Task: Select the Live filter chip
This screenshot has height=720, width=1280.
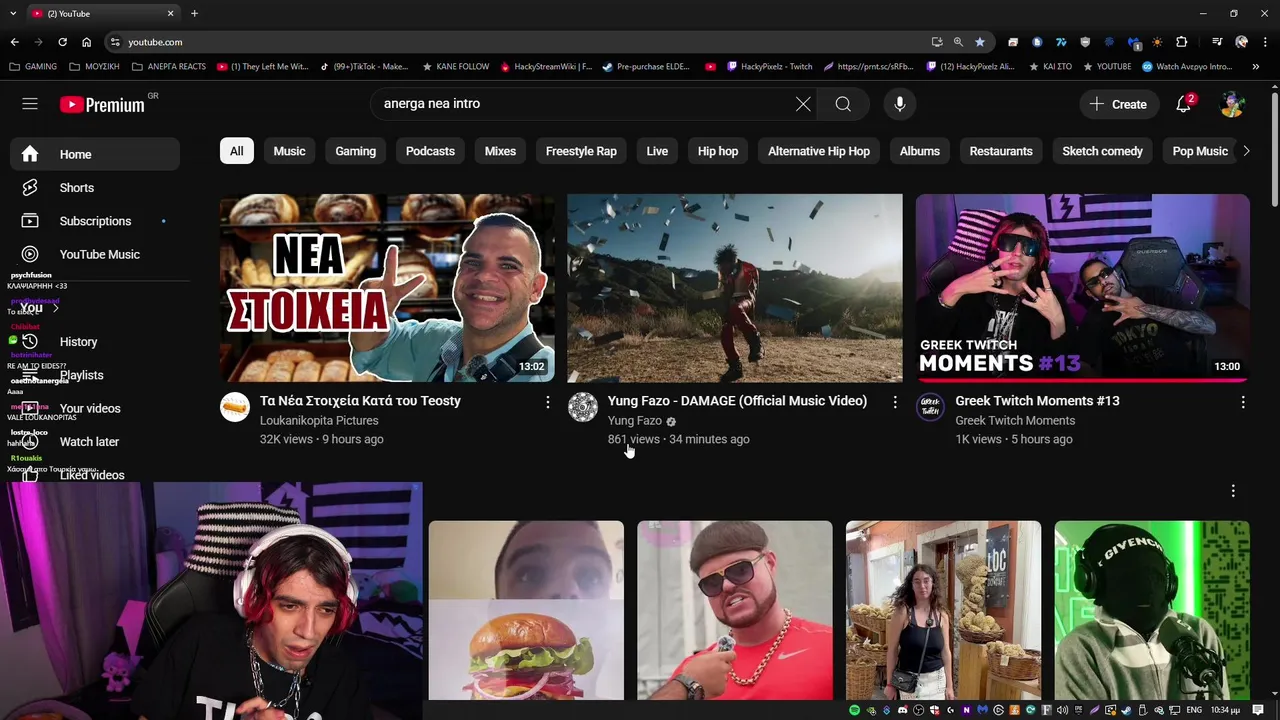Action: pos(657,151)
